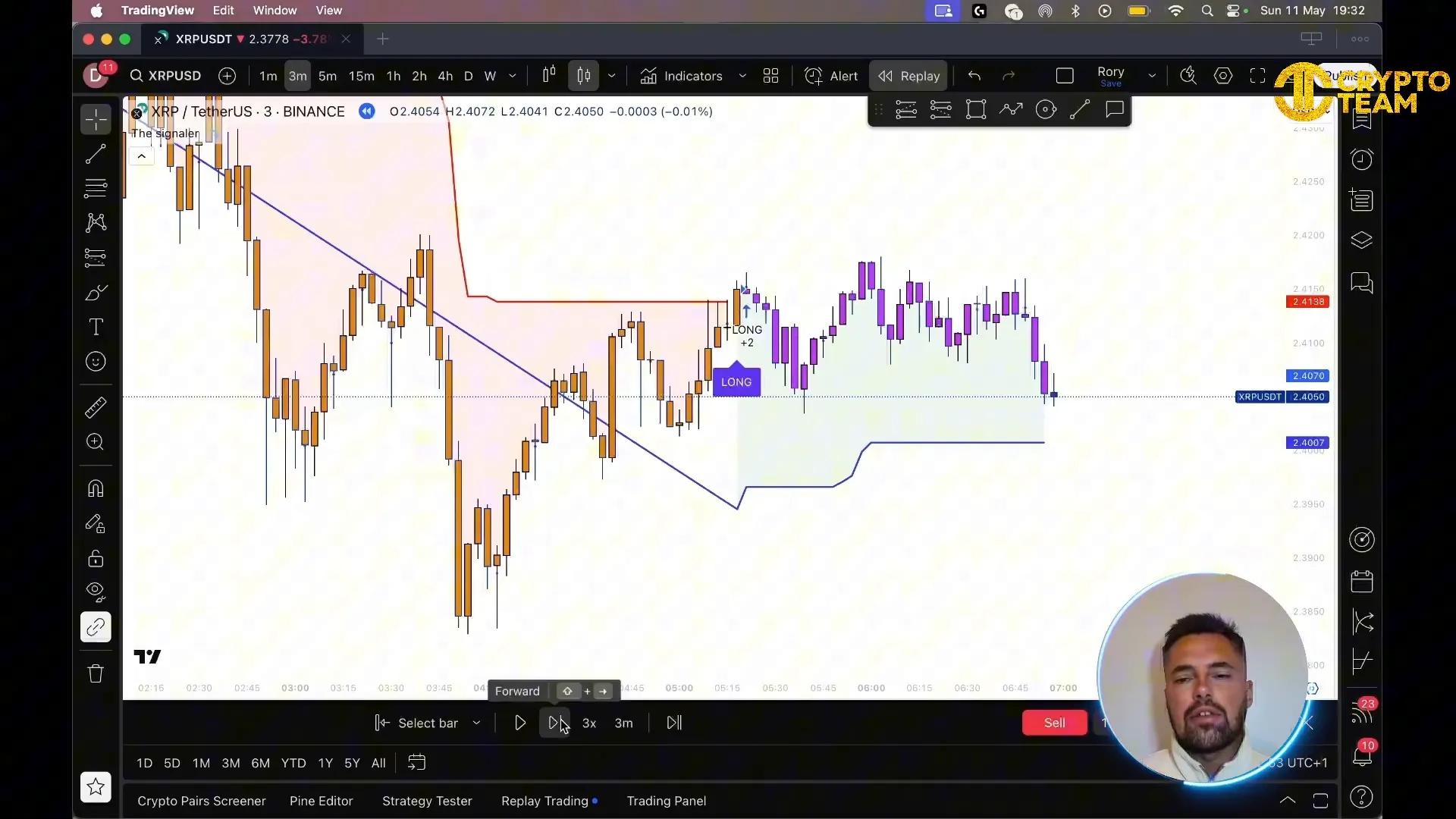Collapse bottom panel chevron
This screenshot has height=819, width=1456.
click(1288, 801)
